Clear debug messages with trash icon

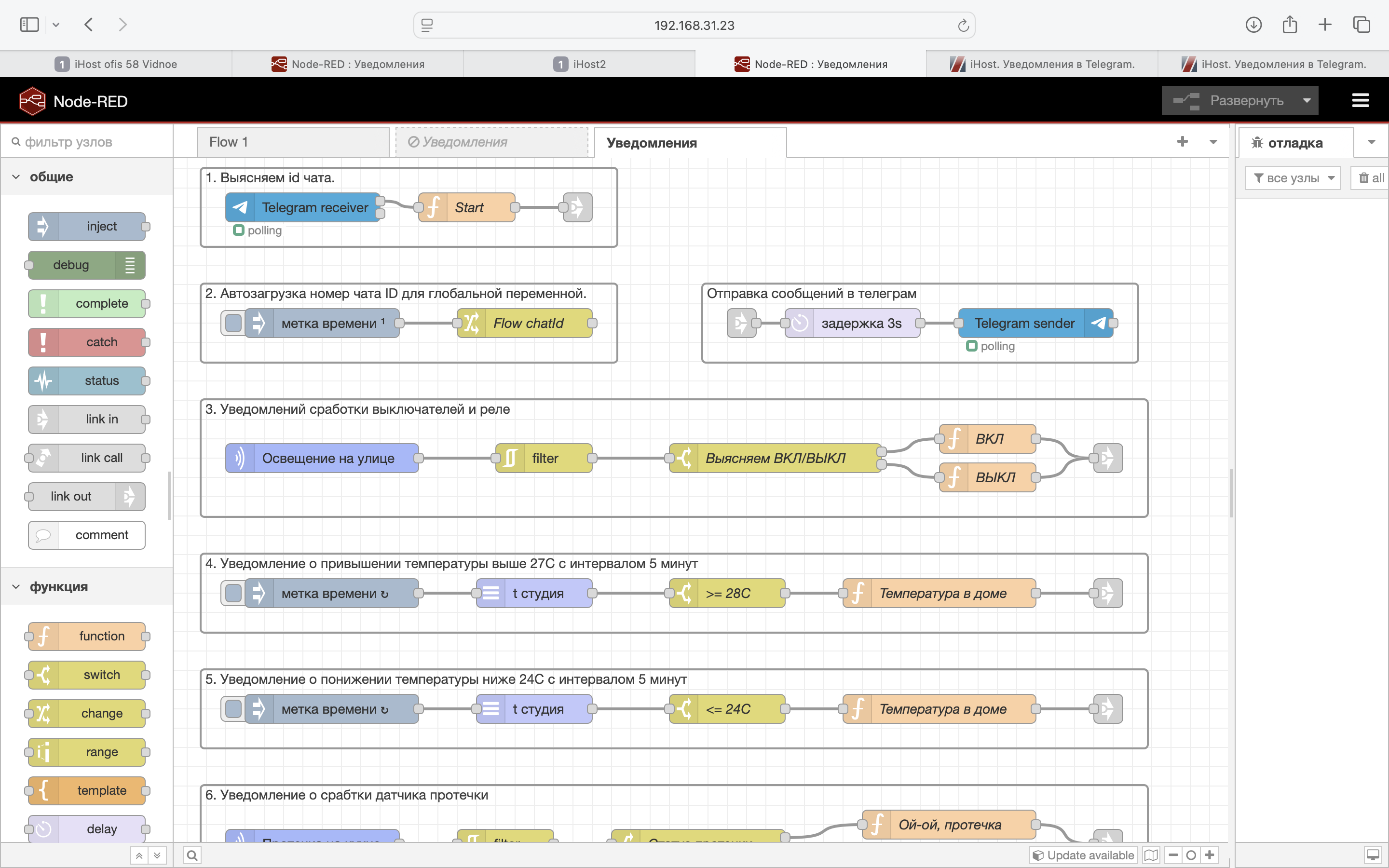pos(1371,178)
